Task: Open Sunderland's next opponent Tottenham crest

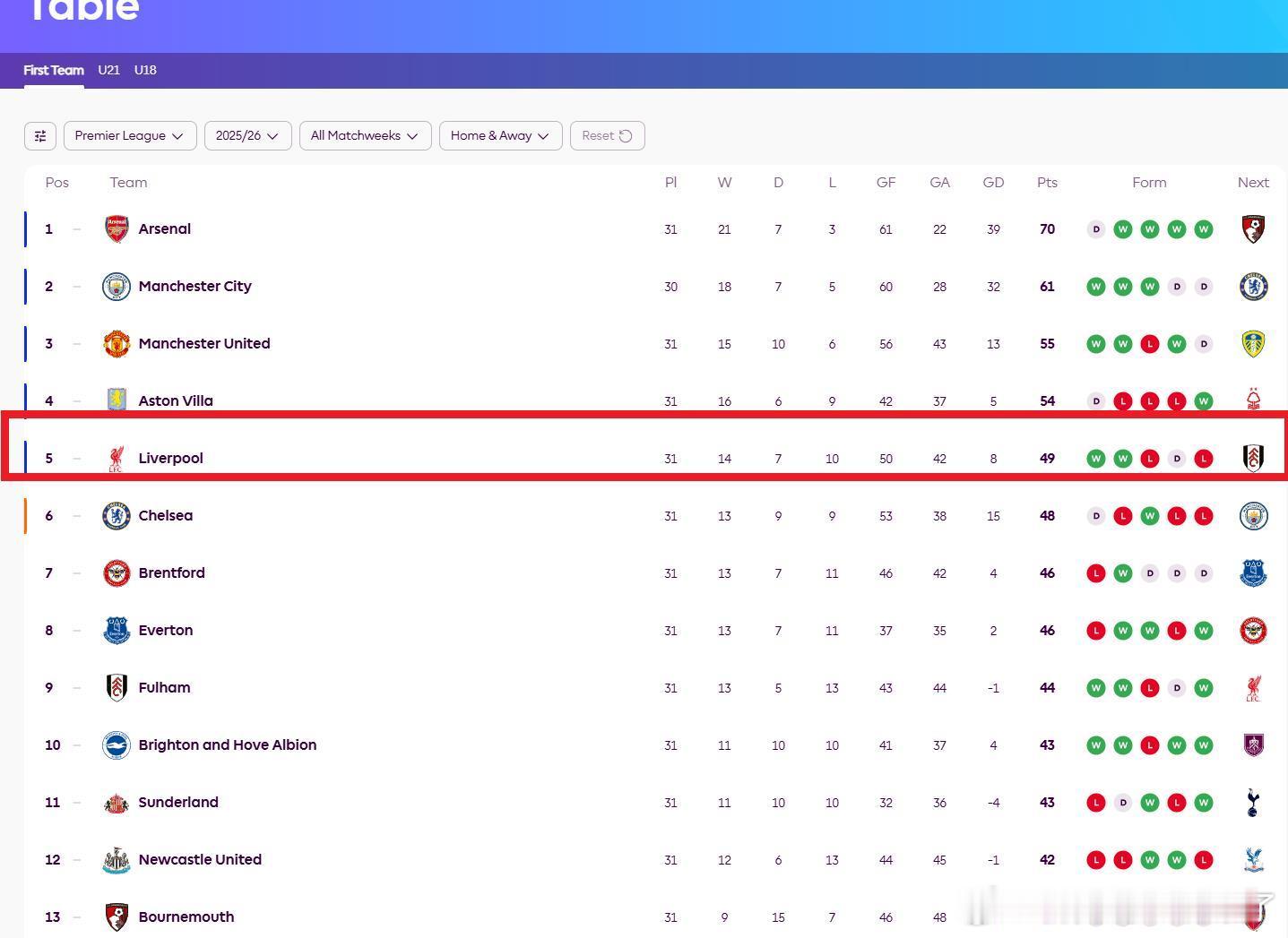Action: (1253, 803)
